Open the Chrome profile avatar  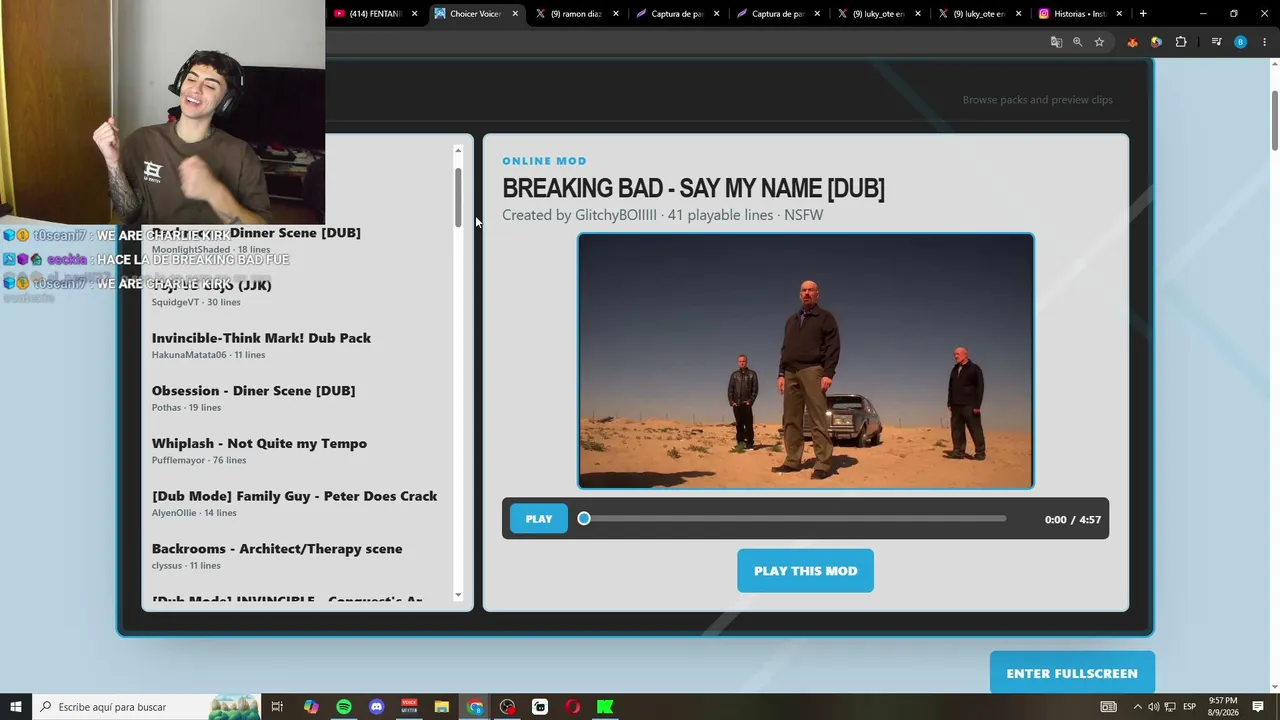[1240, 42]
